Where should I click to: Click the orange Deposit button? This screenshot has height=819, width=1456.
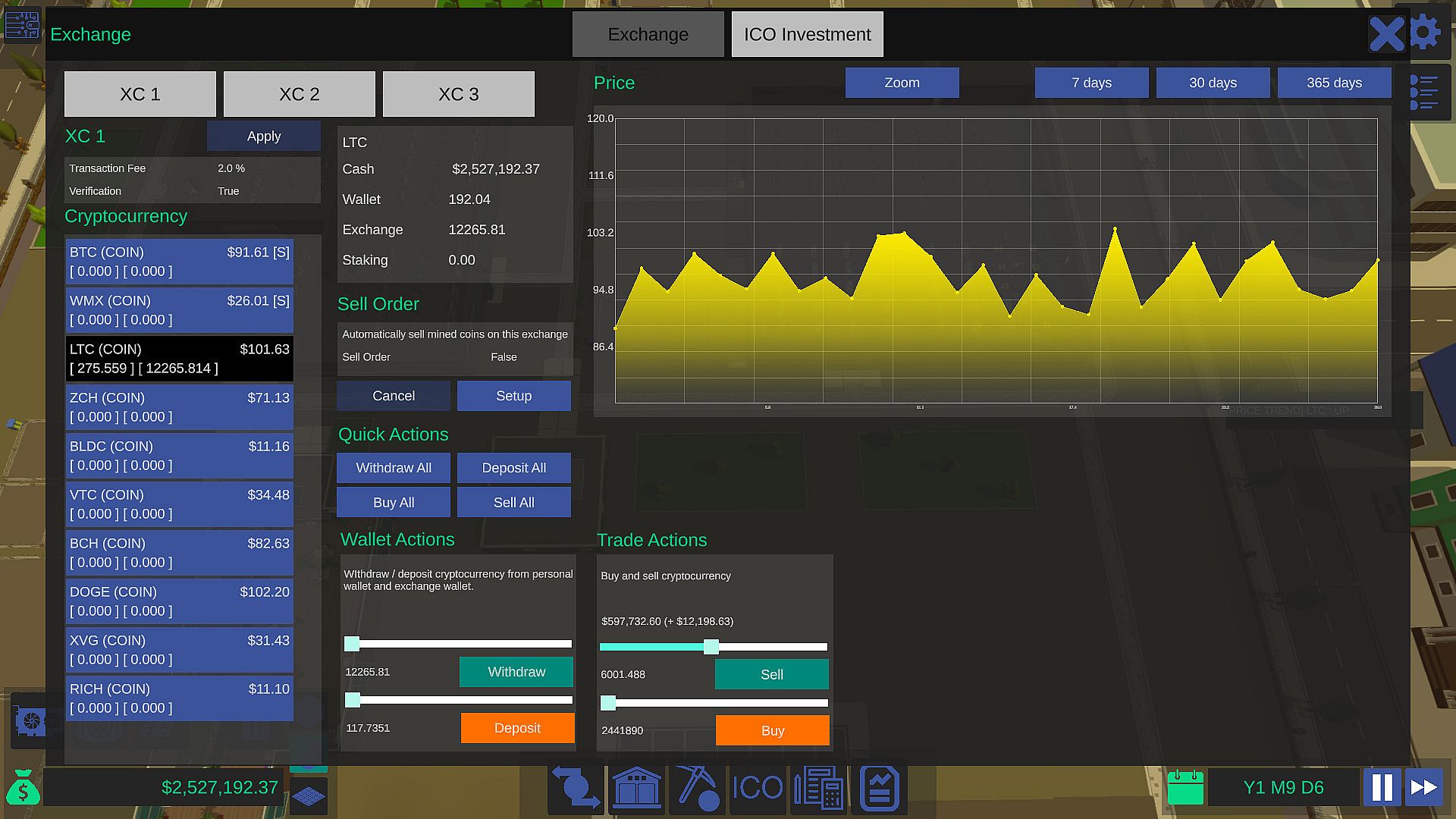point(517,728)
